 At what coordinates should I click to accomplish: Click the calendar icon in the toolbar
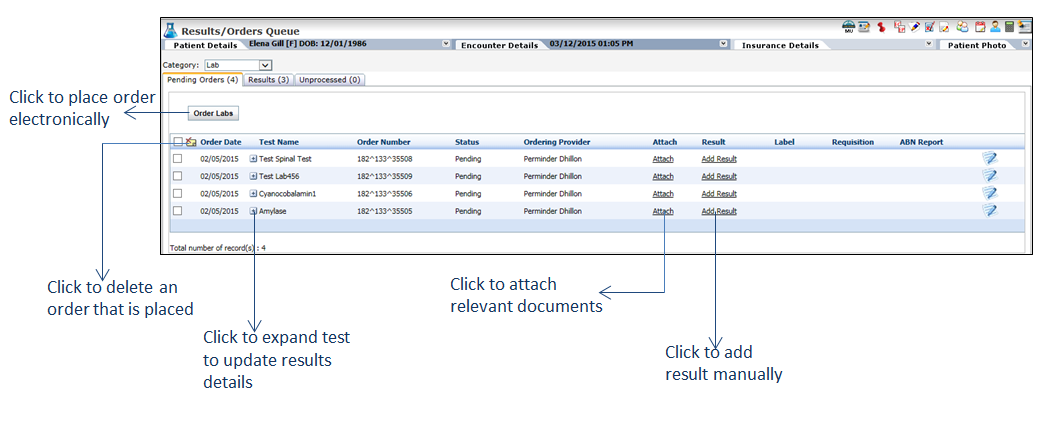click(979, 27)
